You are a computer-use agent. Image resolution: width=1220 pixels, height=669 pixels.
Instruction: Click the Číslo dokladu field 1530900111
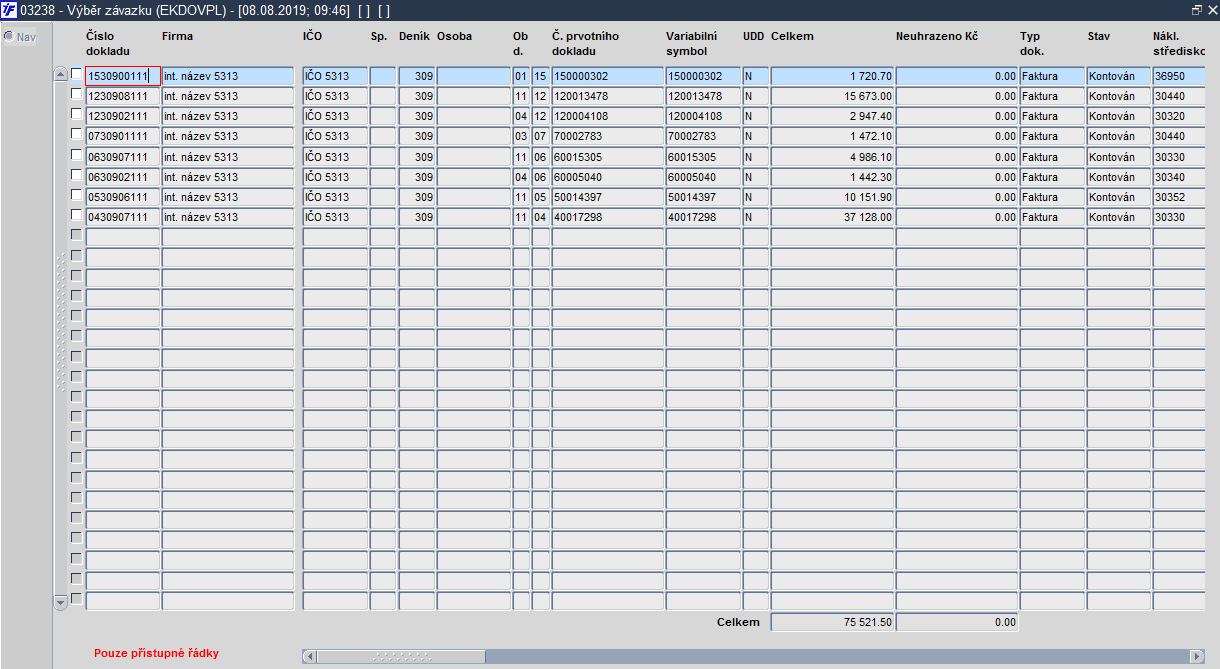[123, 76]
